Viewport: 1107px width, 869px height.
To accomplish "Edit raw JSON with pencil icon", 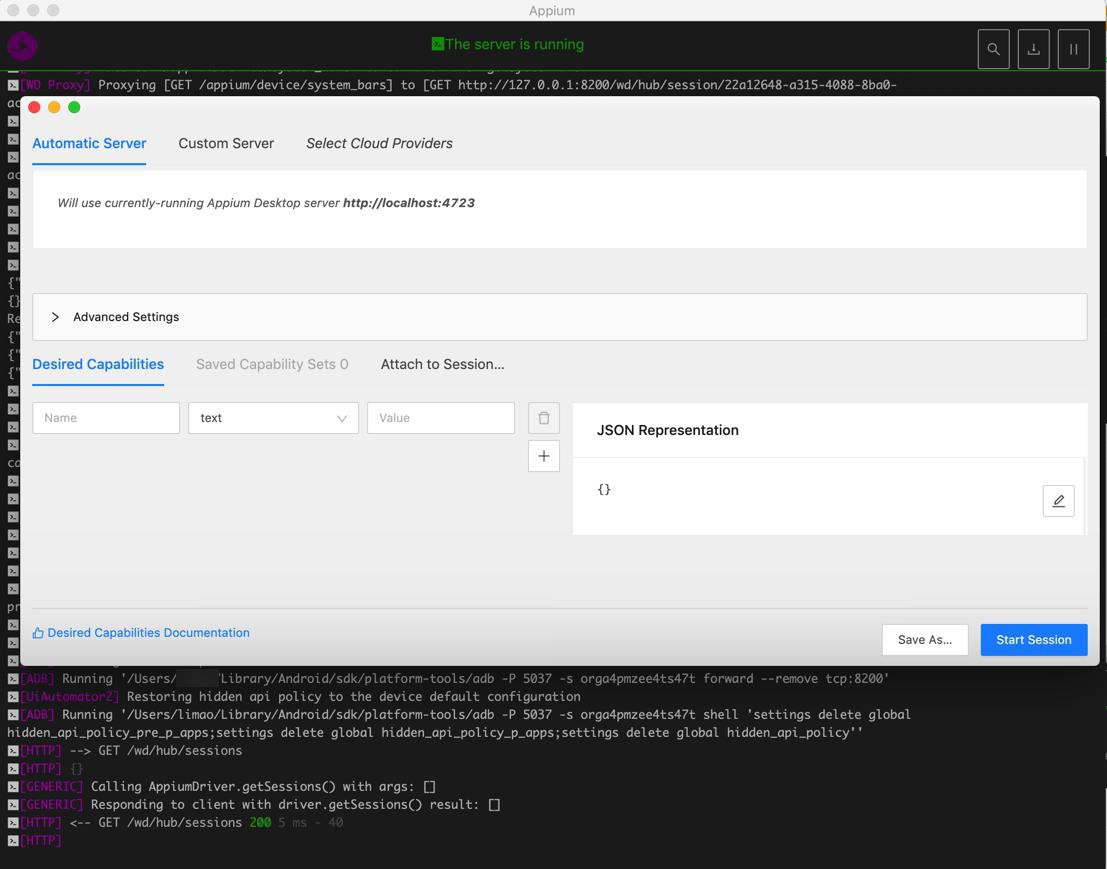I will [1058, 501].
